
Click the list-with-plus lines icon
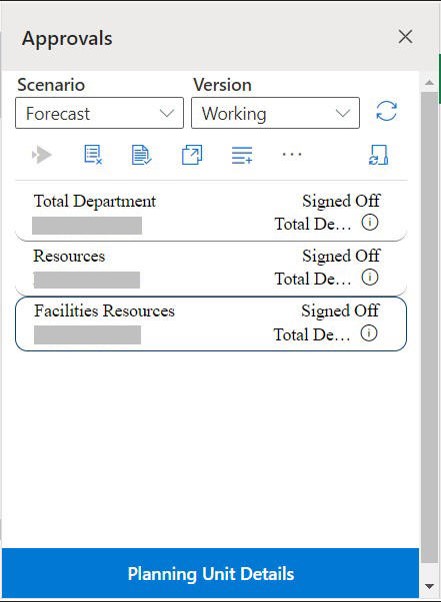point(242,155)
